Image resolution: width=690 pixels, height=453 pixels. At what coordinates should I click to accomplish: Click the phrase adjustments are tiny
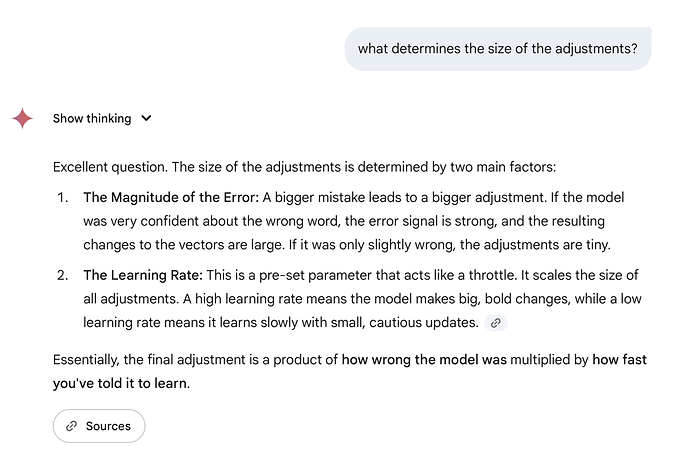pyautogui.click(x=547, y=244)
